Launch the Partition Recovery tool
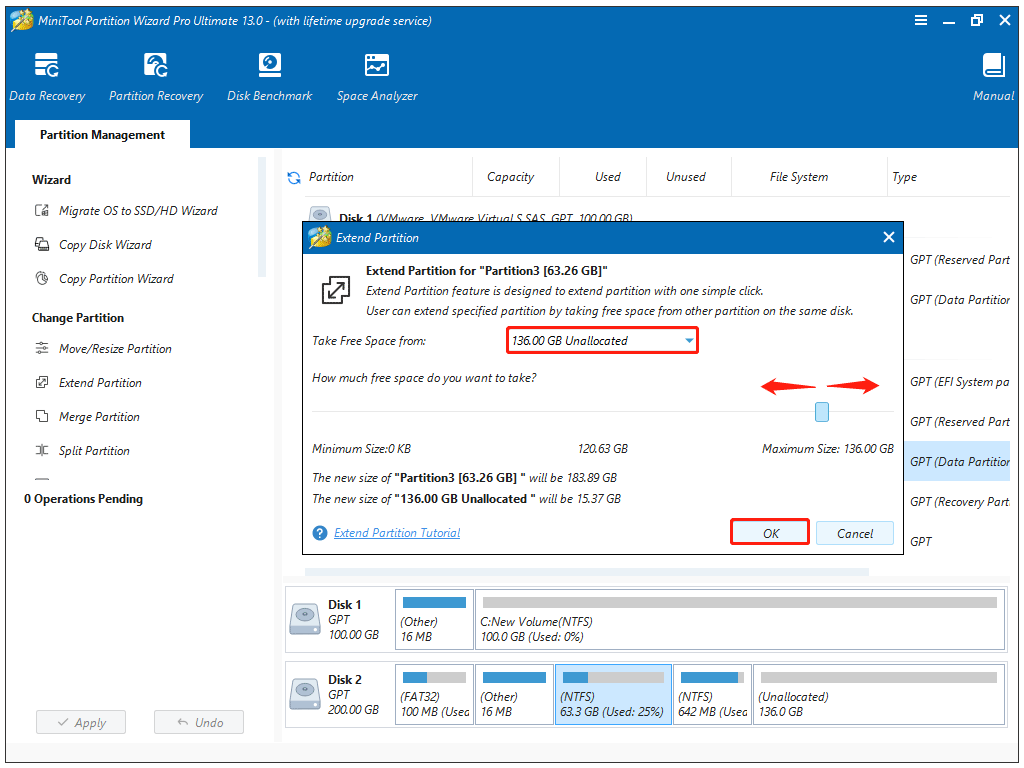Image resolution: width=1024 pixels, height=768 pixels. click(156, 77)
